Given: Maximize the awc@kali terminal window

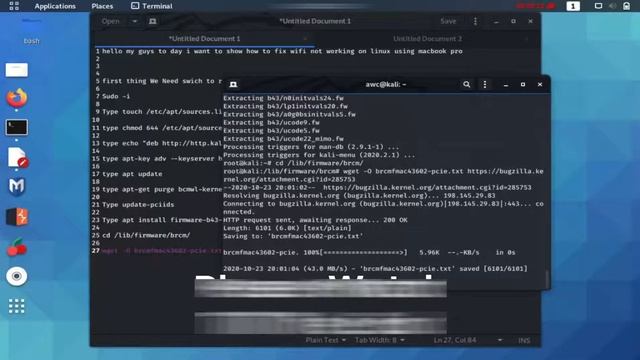Looking at the screenshot, I should [523, 84].
